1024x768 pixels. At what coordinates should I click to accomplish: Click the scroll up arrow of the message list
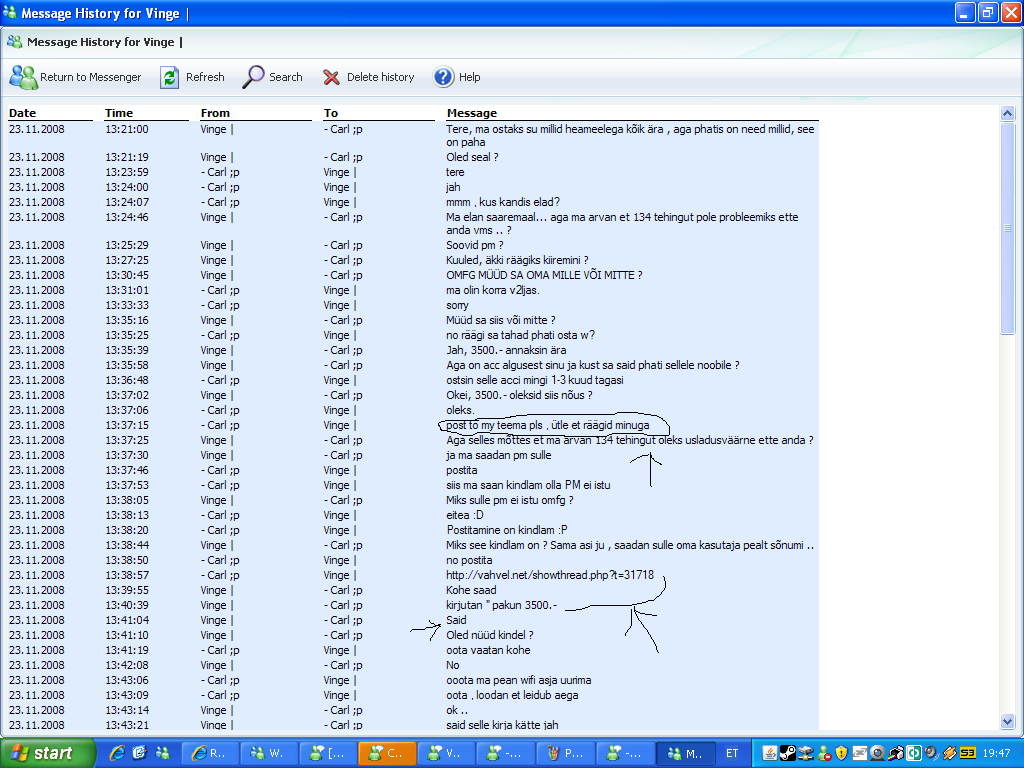[1007, 114]
